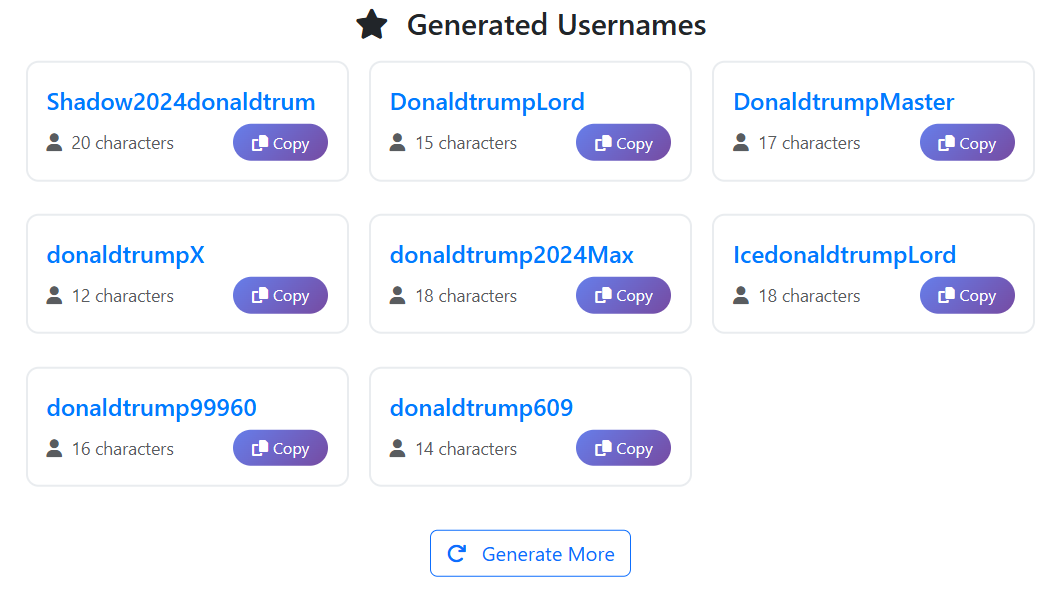Click the donaldtrump99960 username card
Viewport: 1045px width, 590px height.
187,427
